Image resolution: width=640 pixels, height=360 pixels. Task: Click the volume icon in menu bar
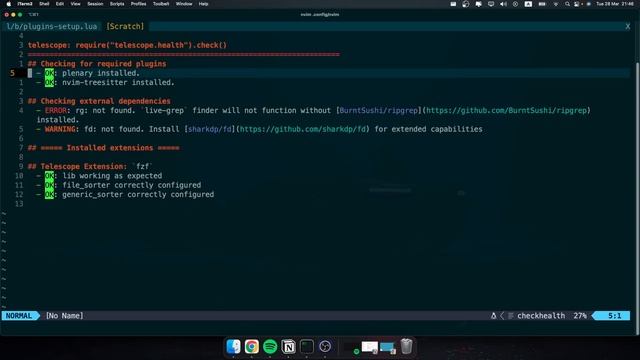[x=503, y=4]
